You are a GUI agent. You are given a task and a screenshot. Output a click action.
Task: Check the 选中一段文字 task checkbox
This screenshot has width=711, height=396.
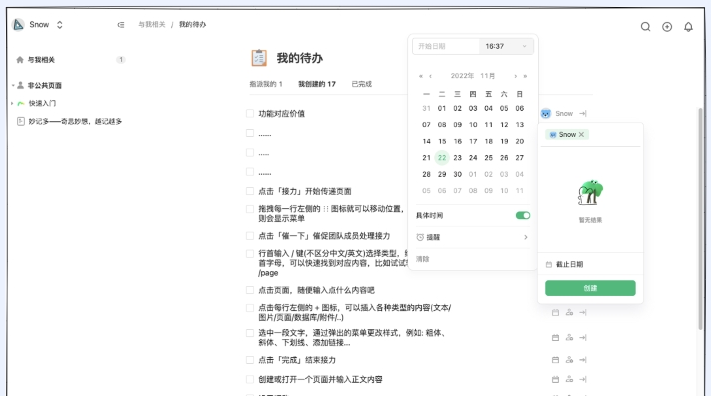(x=250, y=333)
